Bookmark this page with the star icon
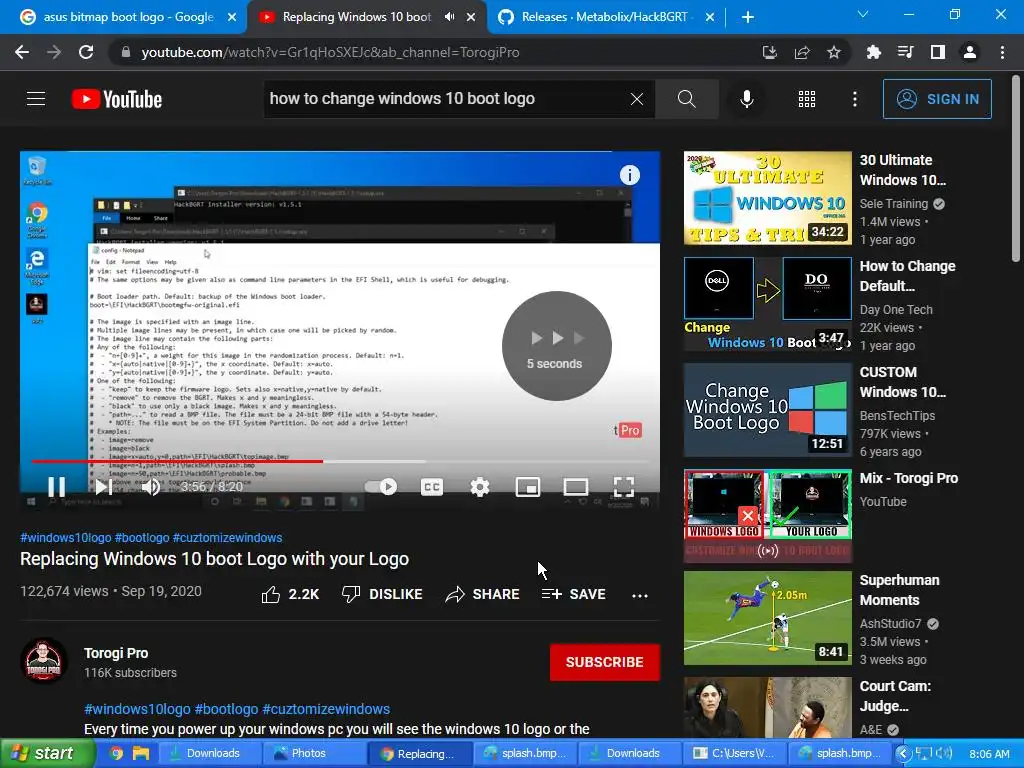The height and width of the screenshot is (768, 1024). 834,52
